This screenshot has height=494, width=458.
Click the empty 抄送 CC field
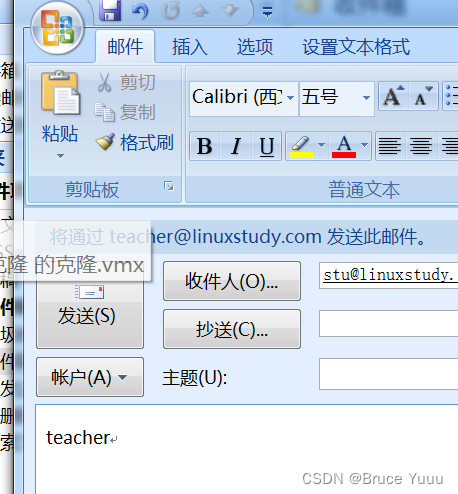click(x=388, y=323)
